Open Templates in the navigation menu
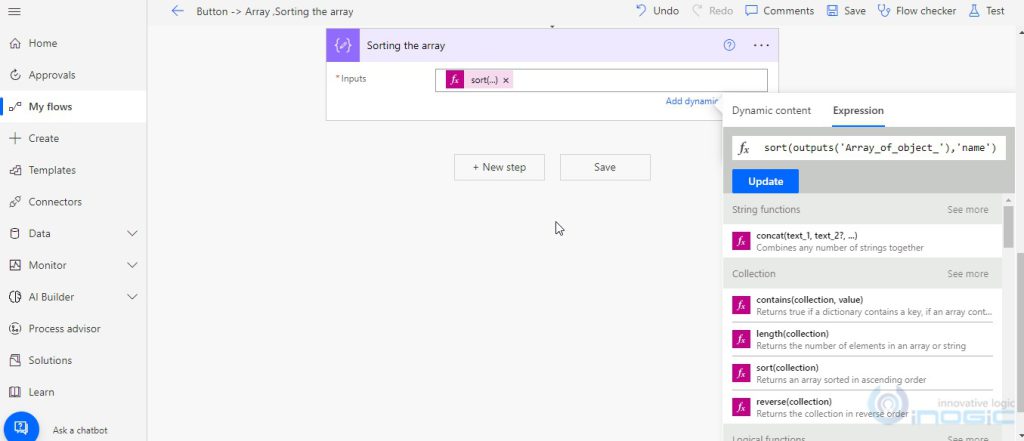 tap(73, 171)
